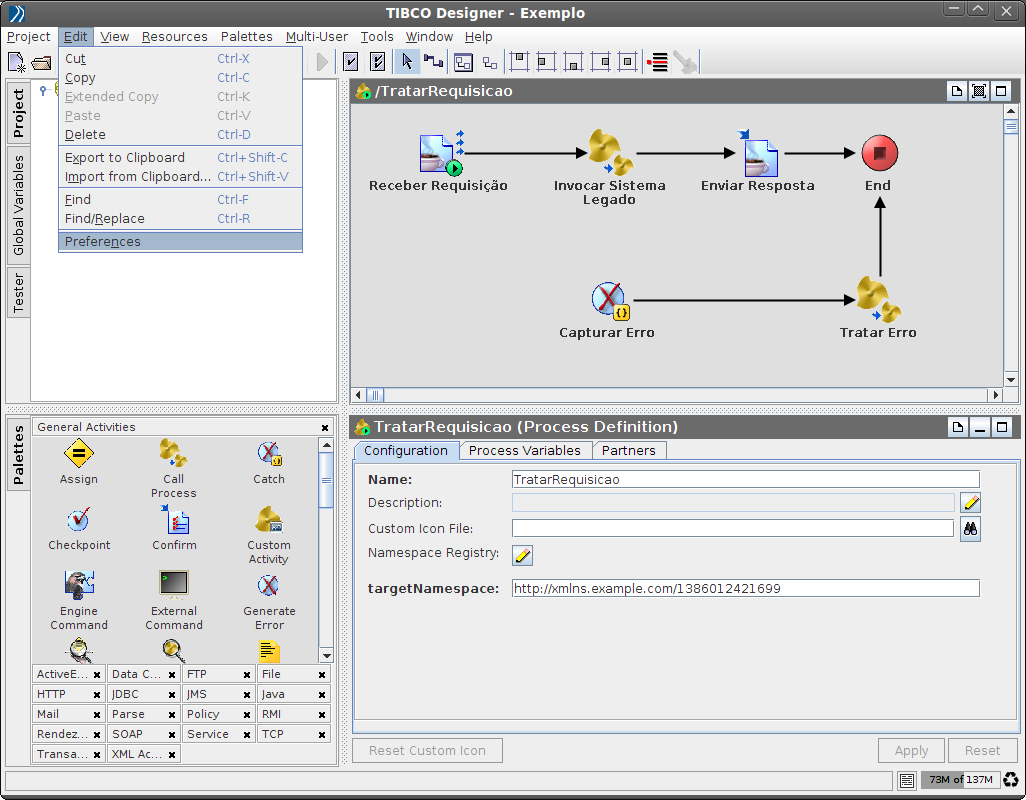Select the Enviar Resposta activity icon
Screen dimensions: 1026x800
pyautogui.click(x=758, y=154)
